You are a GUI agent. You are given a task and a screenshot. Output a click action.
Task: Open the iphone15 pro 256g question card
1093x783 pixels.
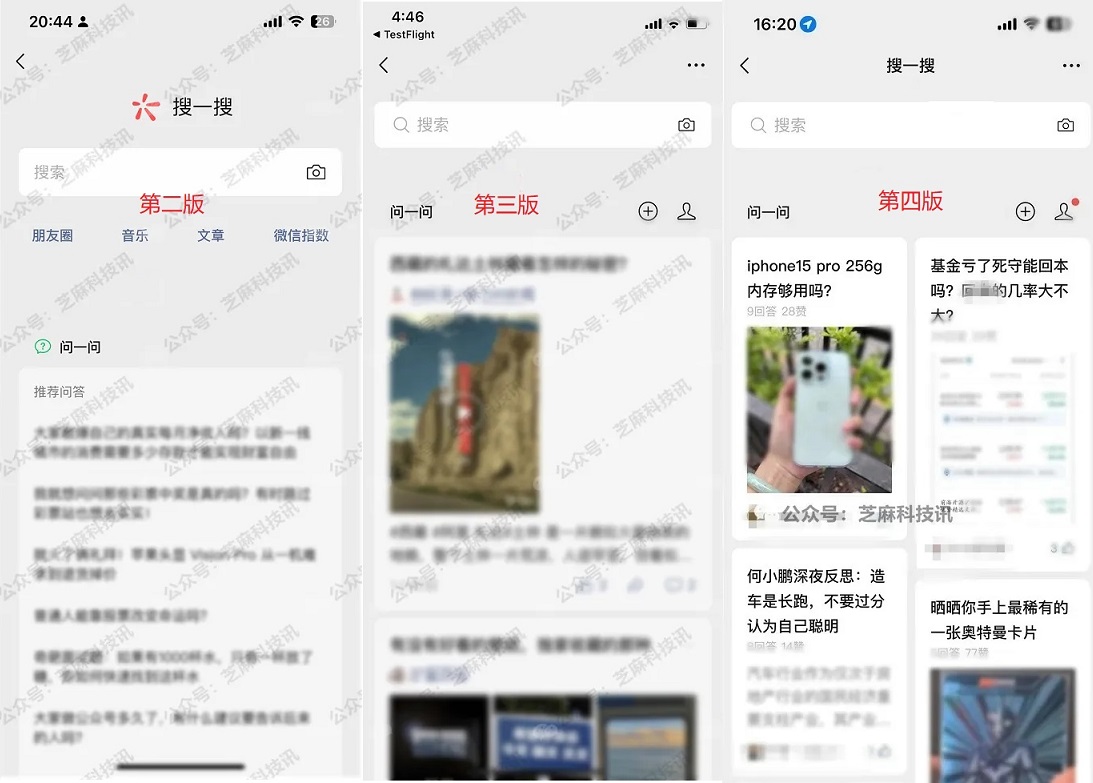[x=819, y=277]
